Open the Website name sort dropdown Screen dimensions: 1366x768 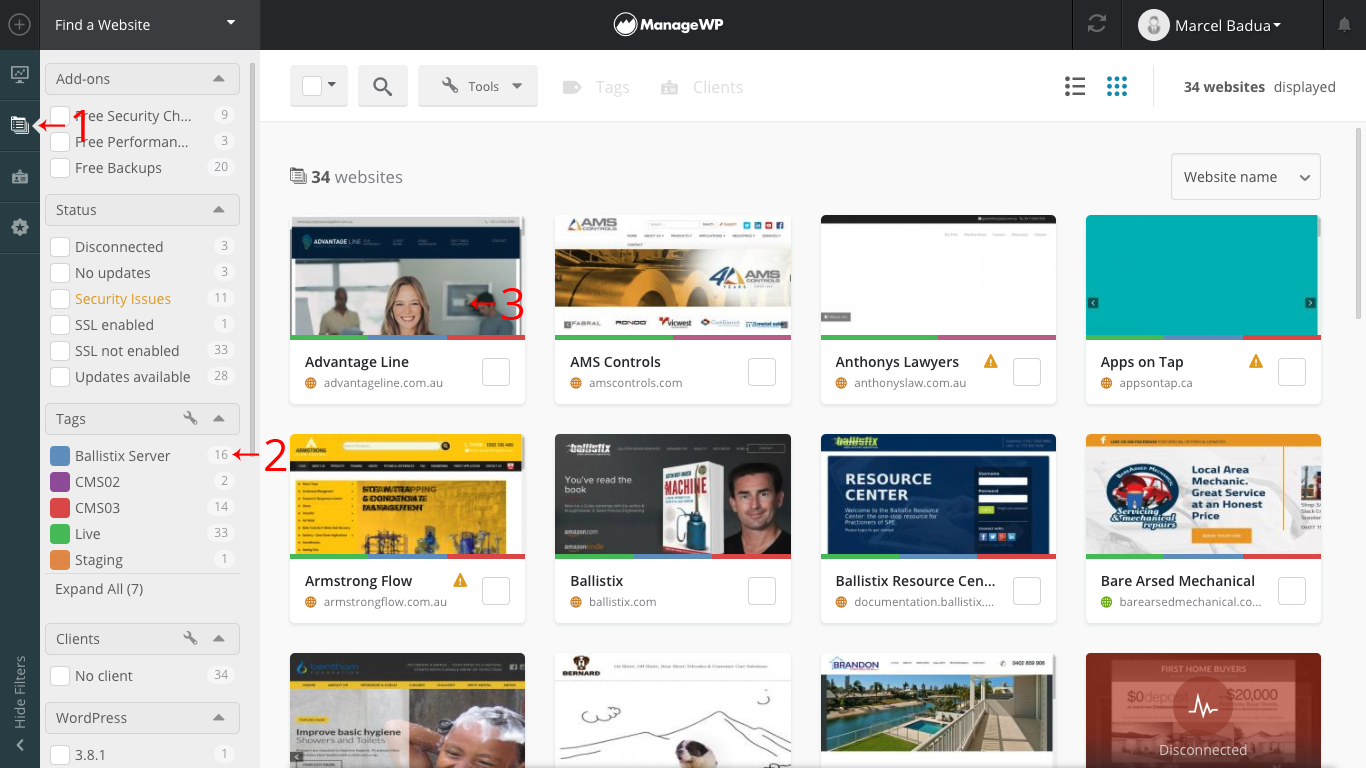pyautogui.click(x=1245, y=177)
